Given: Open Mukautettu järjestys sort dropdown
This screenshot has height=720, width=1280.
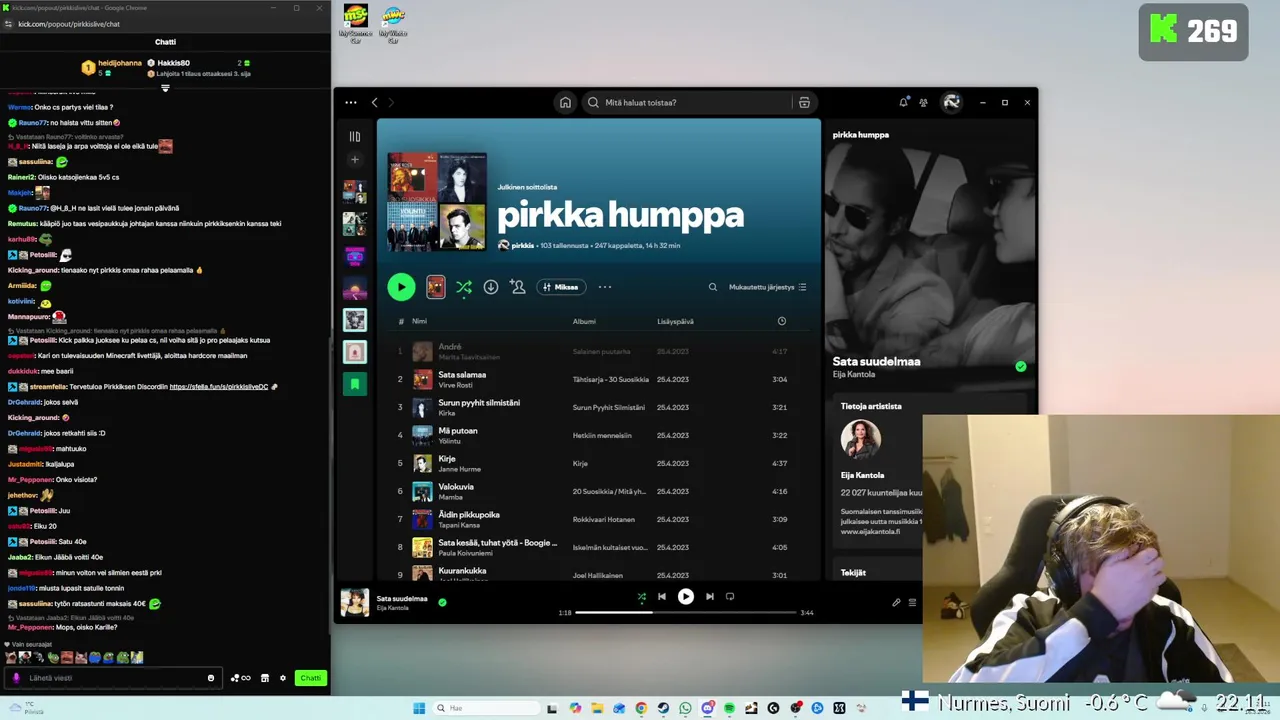Looking at the screenshot, I should pyautogui.click(x=767, y=287).
